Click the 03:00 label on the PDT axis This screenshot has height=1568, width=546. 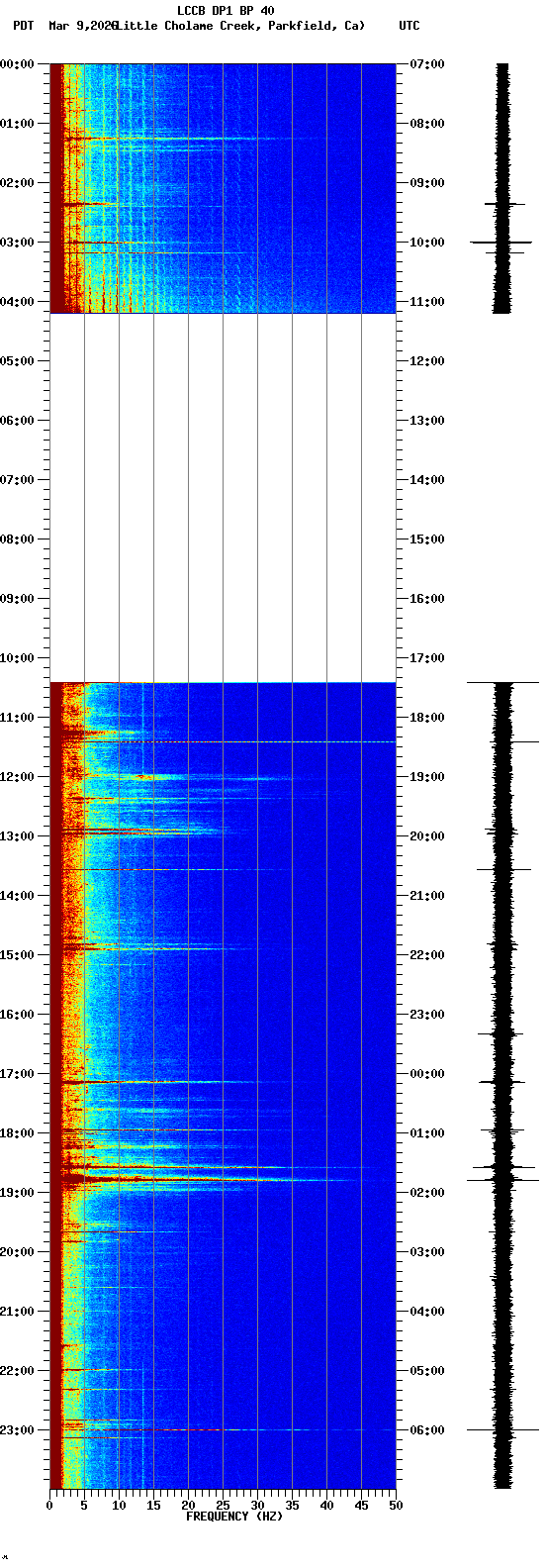click(x=16, y=242)
